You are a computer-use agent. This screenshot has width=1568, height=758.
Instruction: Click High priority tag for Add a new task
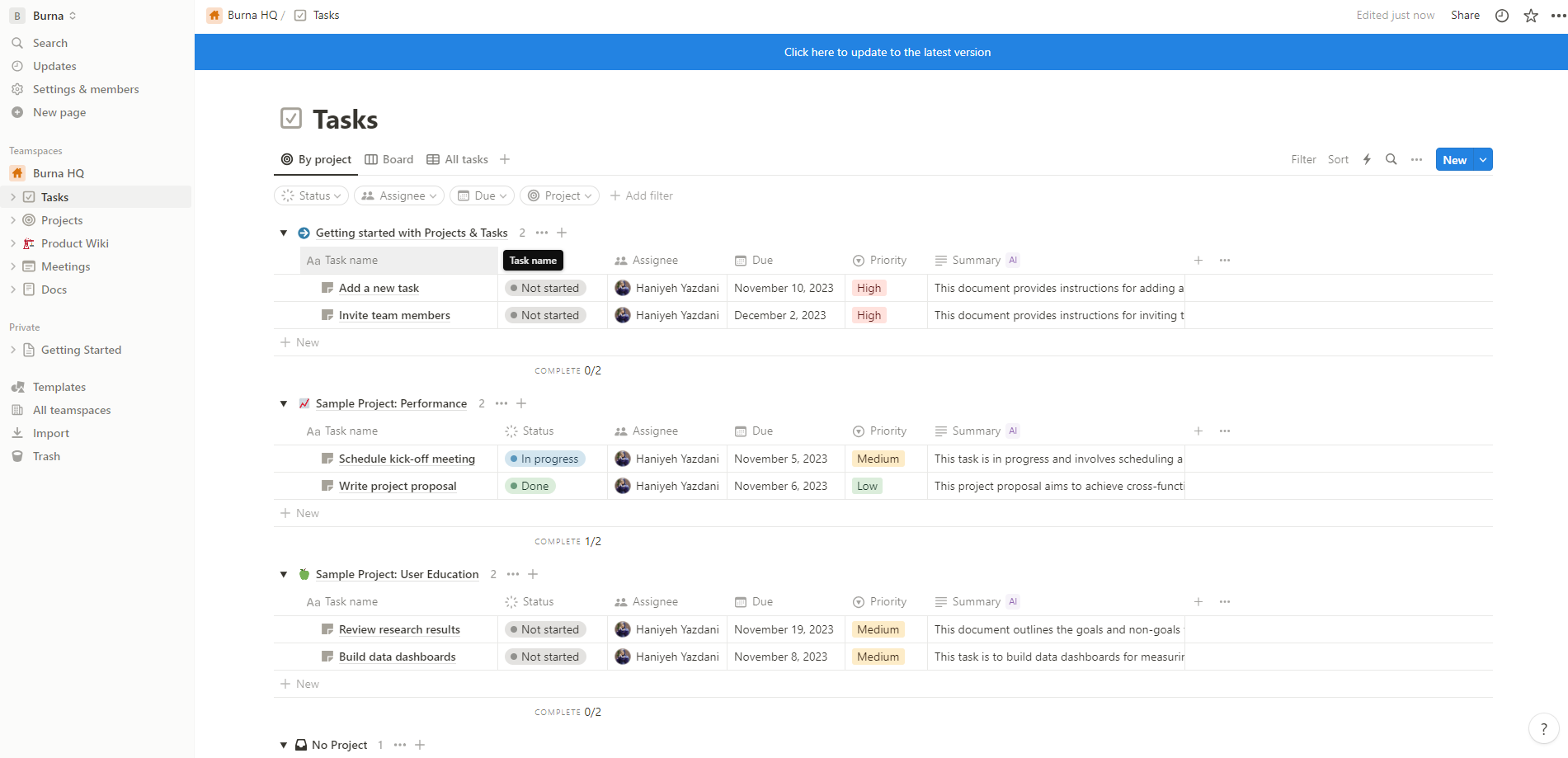pos(869,288)
